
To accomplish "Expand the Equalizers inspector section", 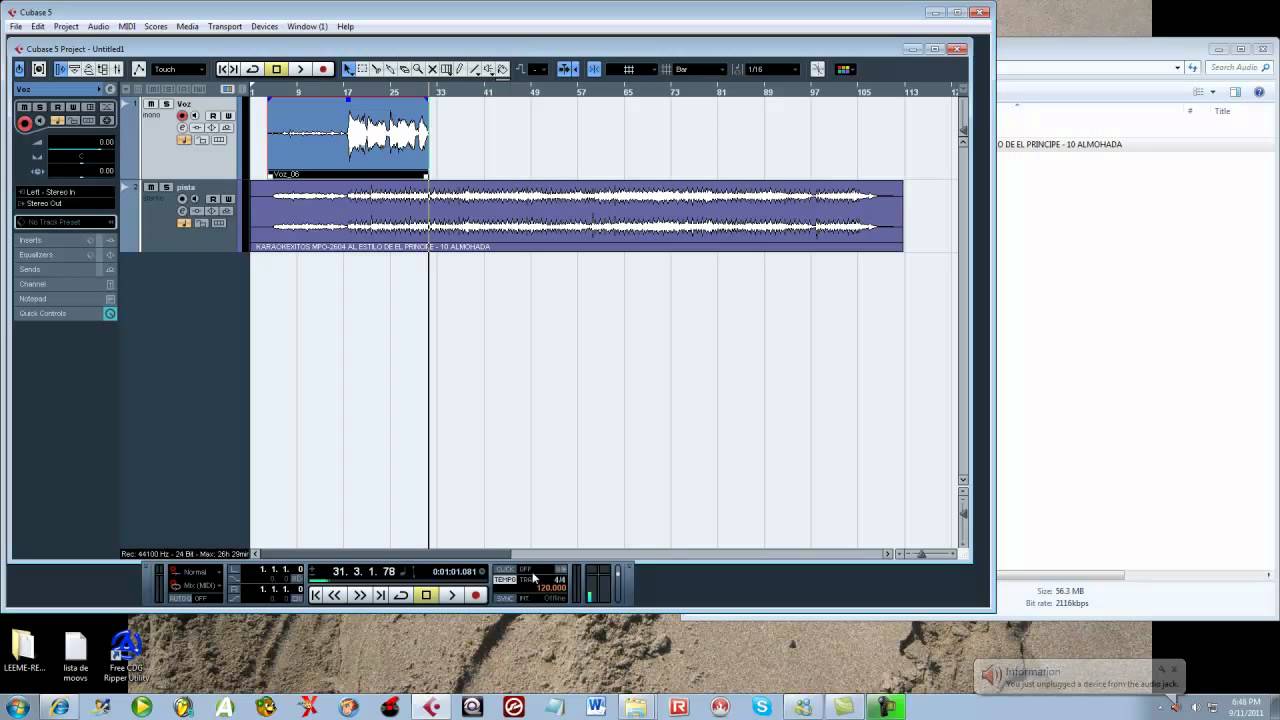I will (66, 255).
